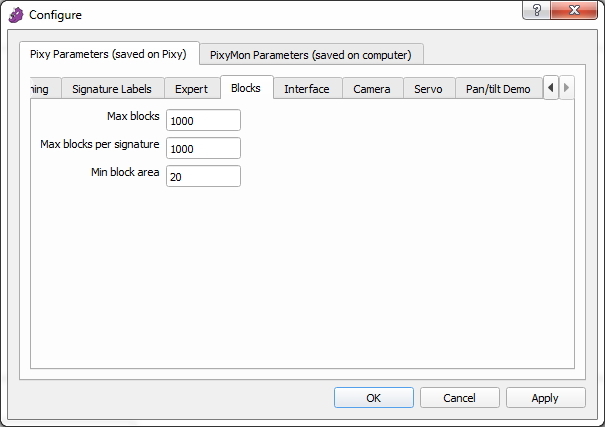Close the Configure dialog window
The height and width of the screenshot is (427, 605).
click(x=574, y=10)
